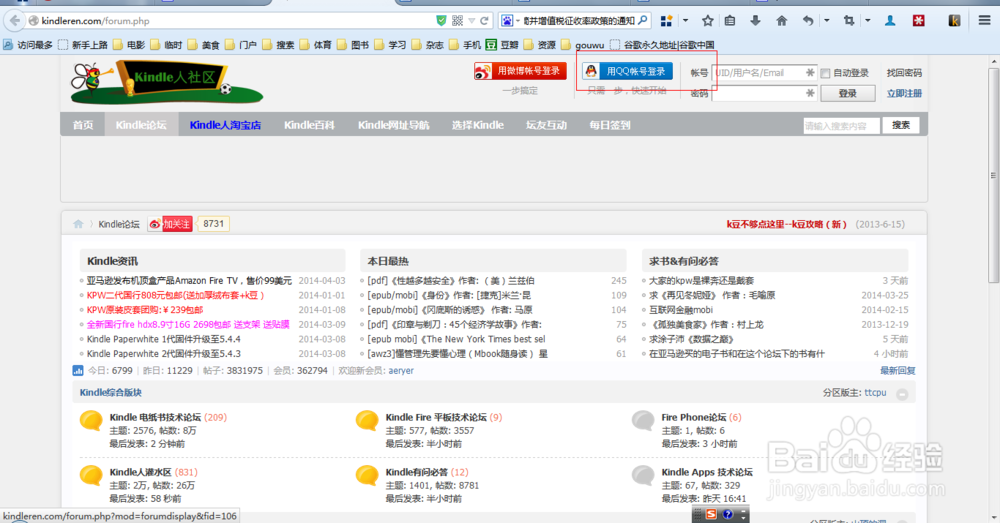Screen dimensions: 1000x523
Task: Open 豆瓣 bookmark
Action: [x=503, y=45]
